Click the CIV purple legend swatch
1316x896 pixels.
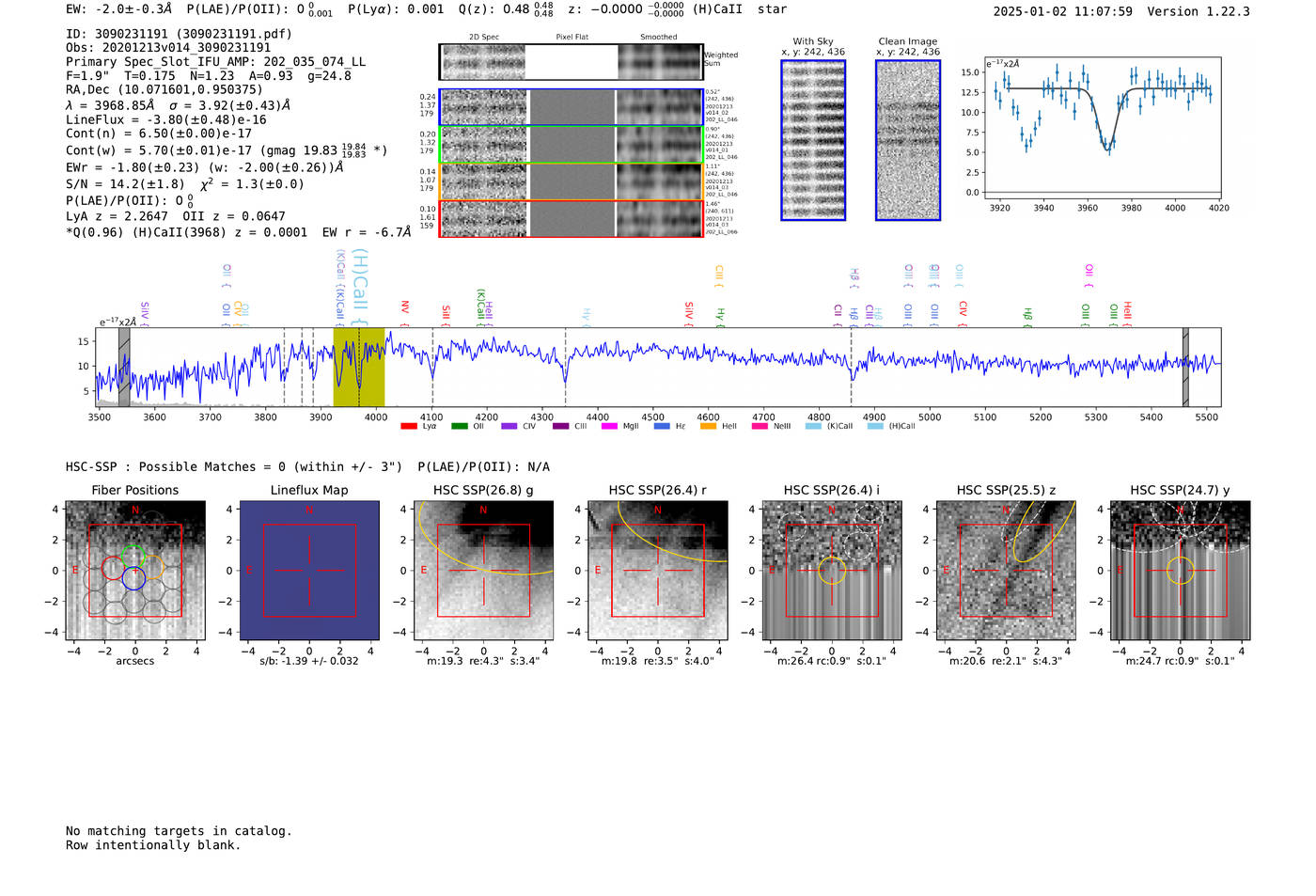pos(509,426)
